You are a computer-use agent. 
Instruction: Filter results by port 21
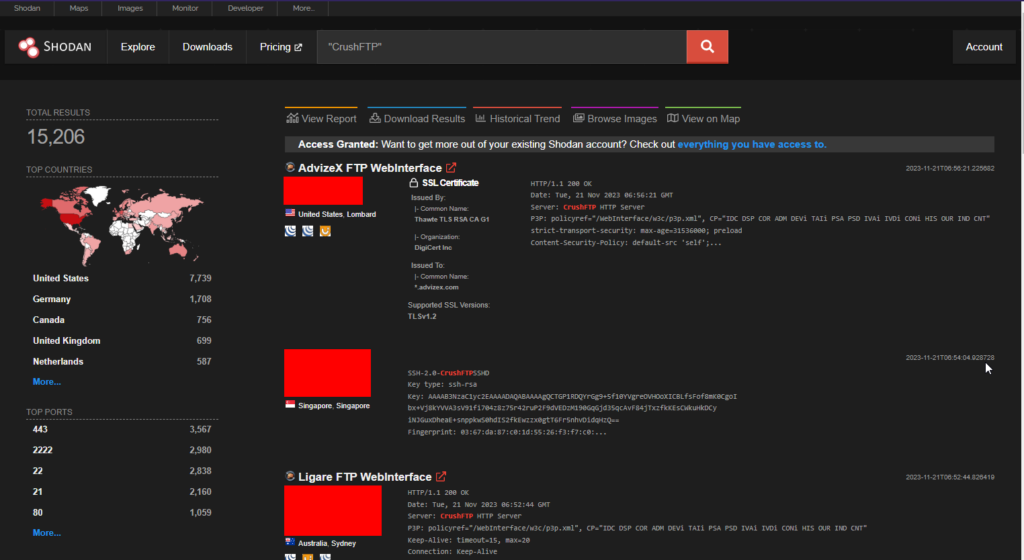[37, 491]
